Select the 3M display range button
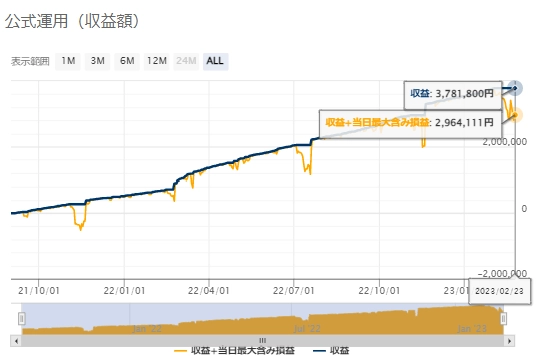Viewport: 536px width, 360px height. [x=97, y=62]
